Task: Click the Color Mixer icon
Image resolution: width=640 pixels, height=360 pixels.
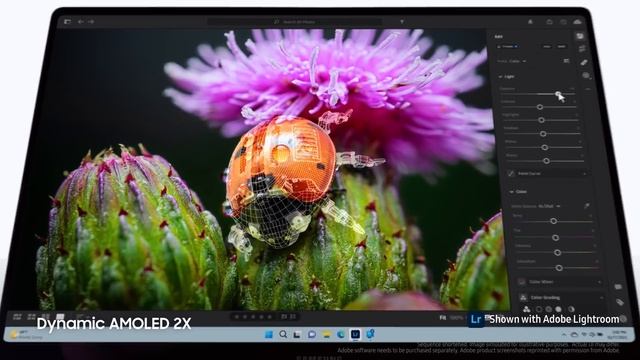Action: coord(522,282)
